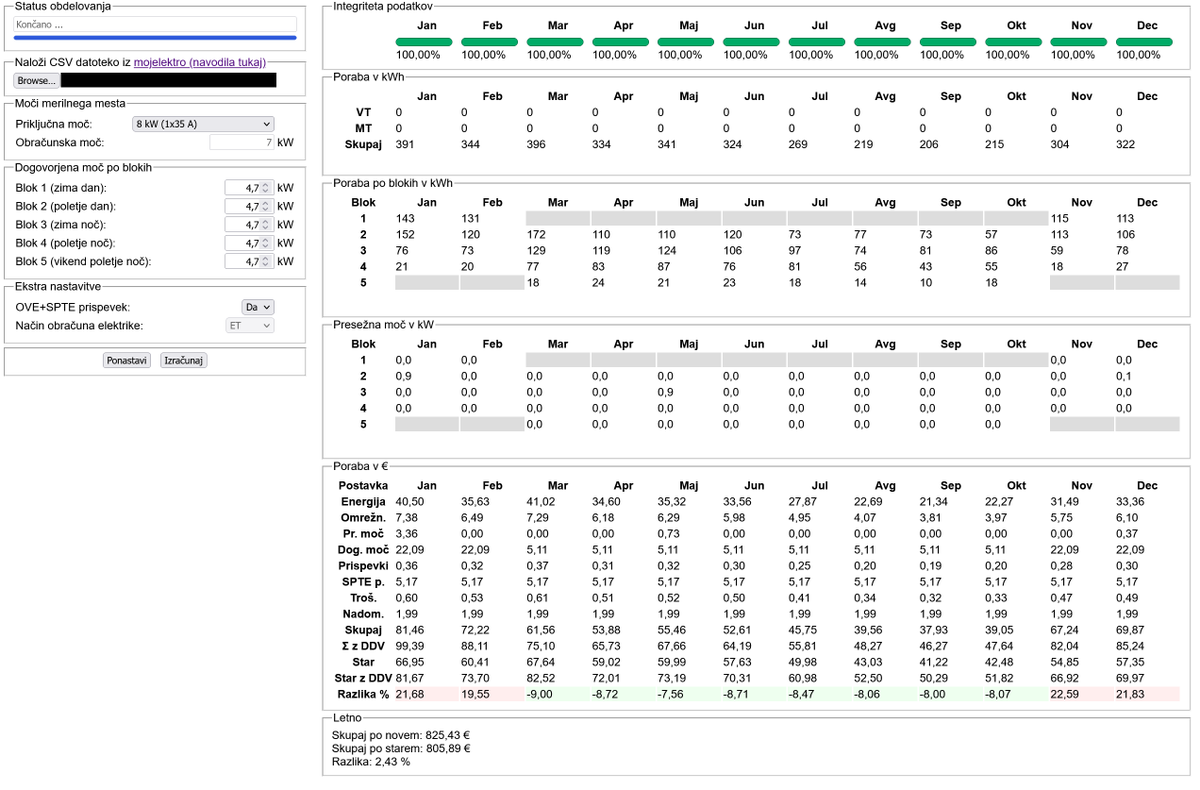Viewport: 1200px width, 790px height.
Task: Click the 'Ekstra nastavitve' group title
Action: (58, 286)
